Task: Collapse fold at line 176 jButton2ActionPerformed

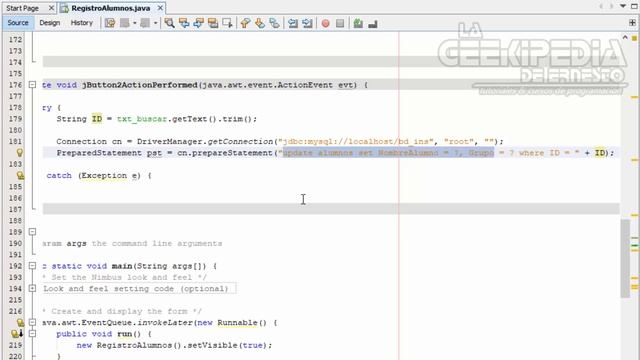Action: tap(32, 85)
